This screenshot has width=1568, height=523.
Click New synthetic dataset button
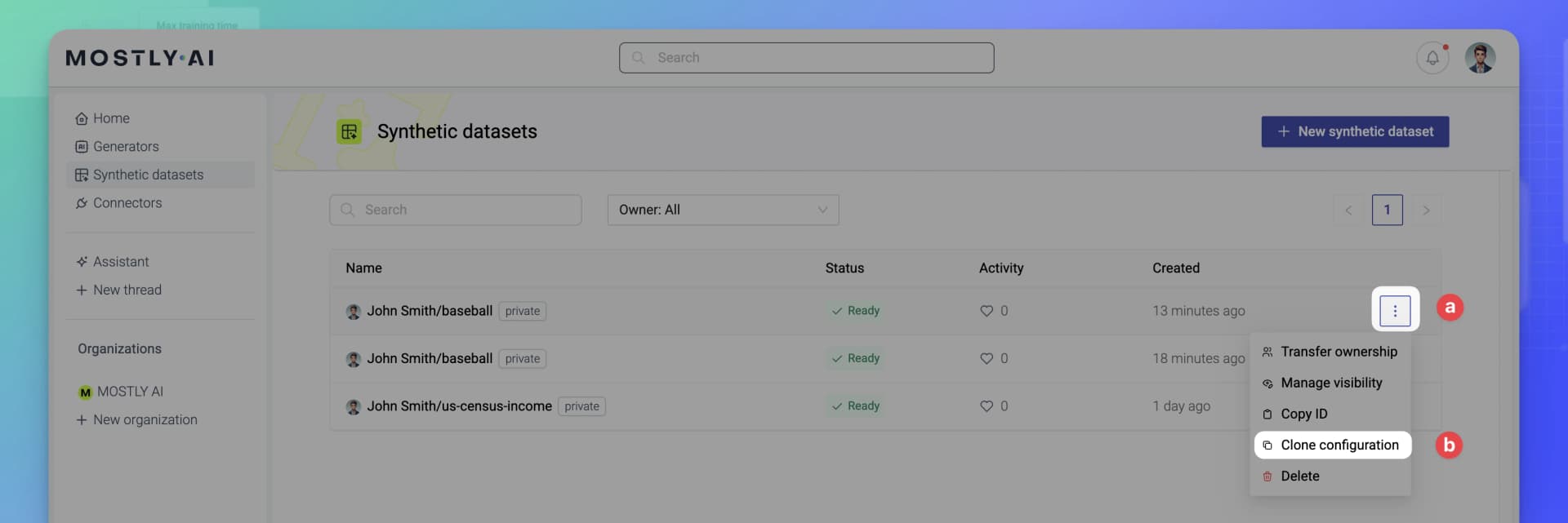tap(1355, 131)
